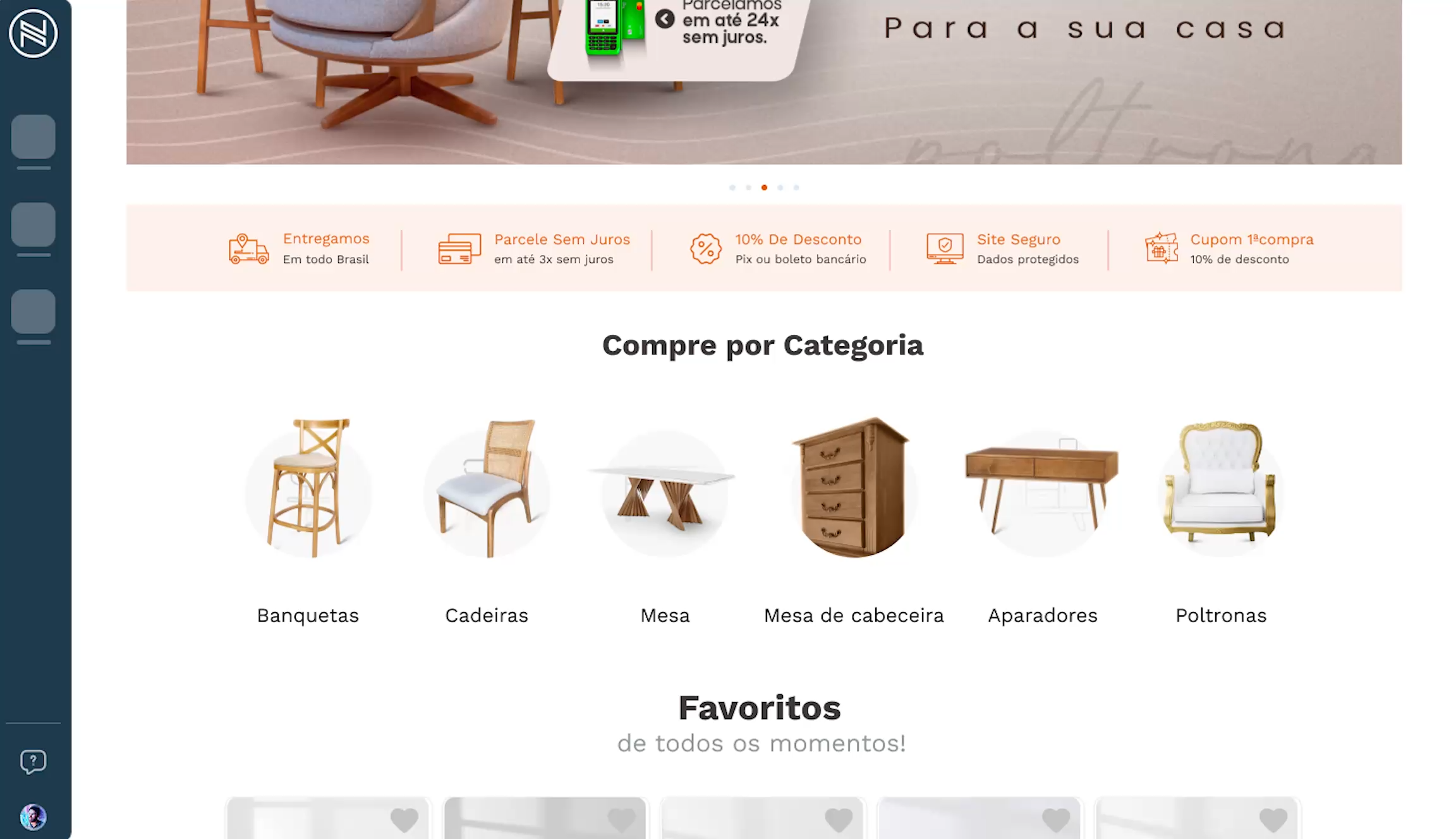Screen dimensions: 1456x839
Task: Open the Banquetas category
Action: [x=308, y=615]
